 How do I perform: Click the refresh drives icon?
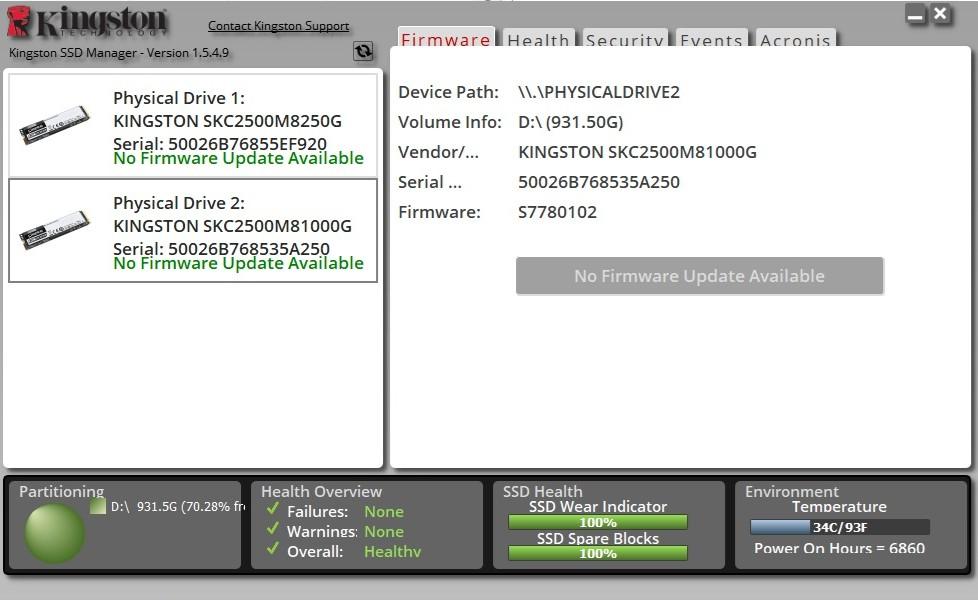pyautogui.click(x=363, y=51)
